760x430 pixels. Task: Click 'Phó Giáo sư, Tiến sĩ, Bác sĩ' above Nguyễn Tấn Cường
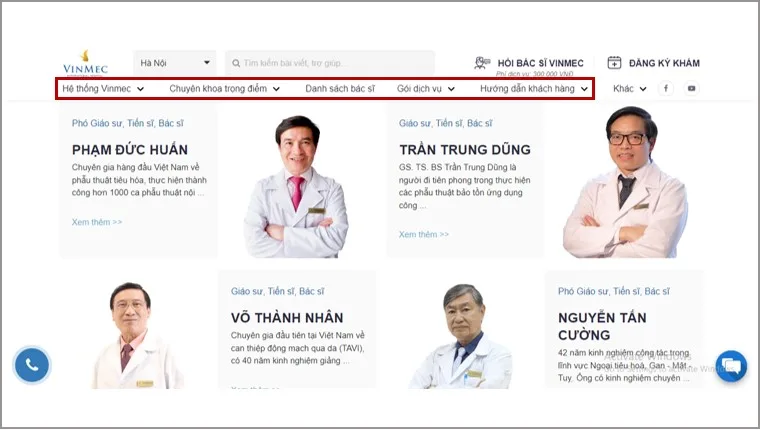point(614,291)
